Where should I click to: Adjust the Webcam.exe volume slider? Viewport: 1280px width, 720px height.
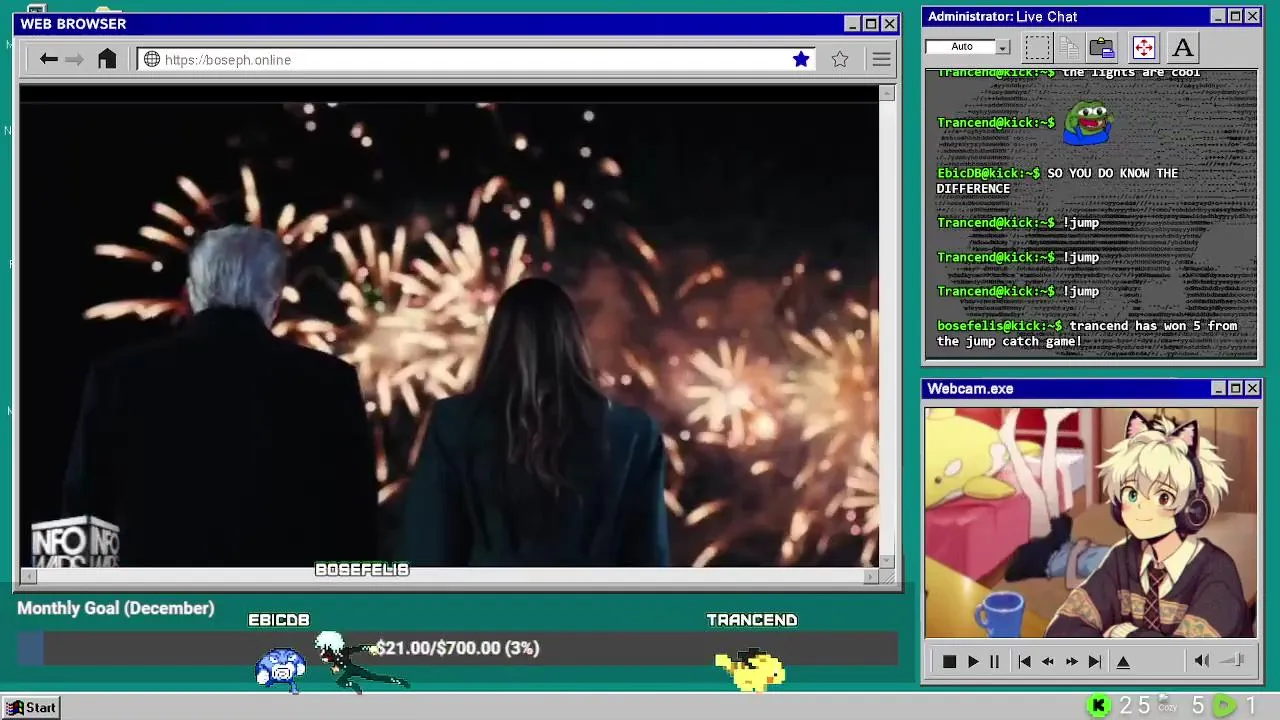point(1233,660)
